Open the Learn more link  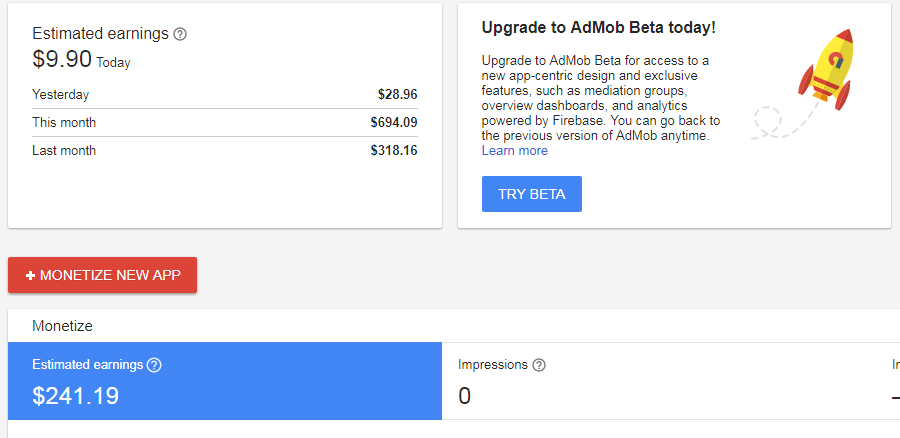(514, 151)
